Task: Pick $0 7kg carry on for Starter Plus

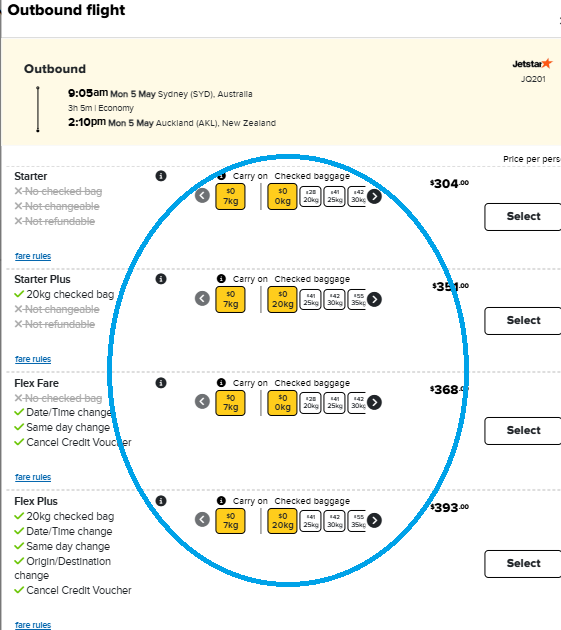Action: (230, 300)
